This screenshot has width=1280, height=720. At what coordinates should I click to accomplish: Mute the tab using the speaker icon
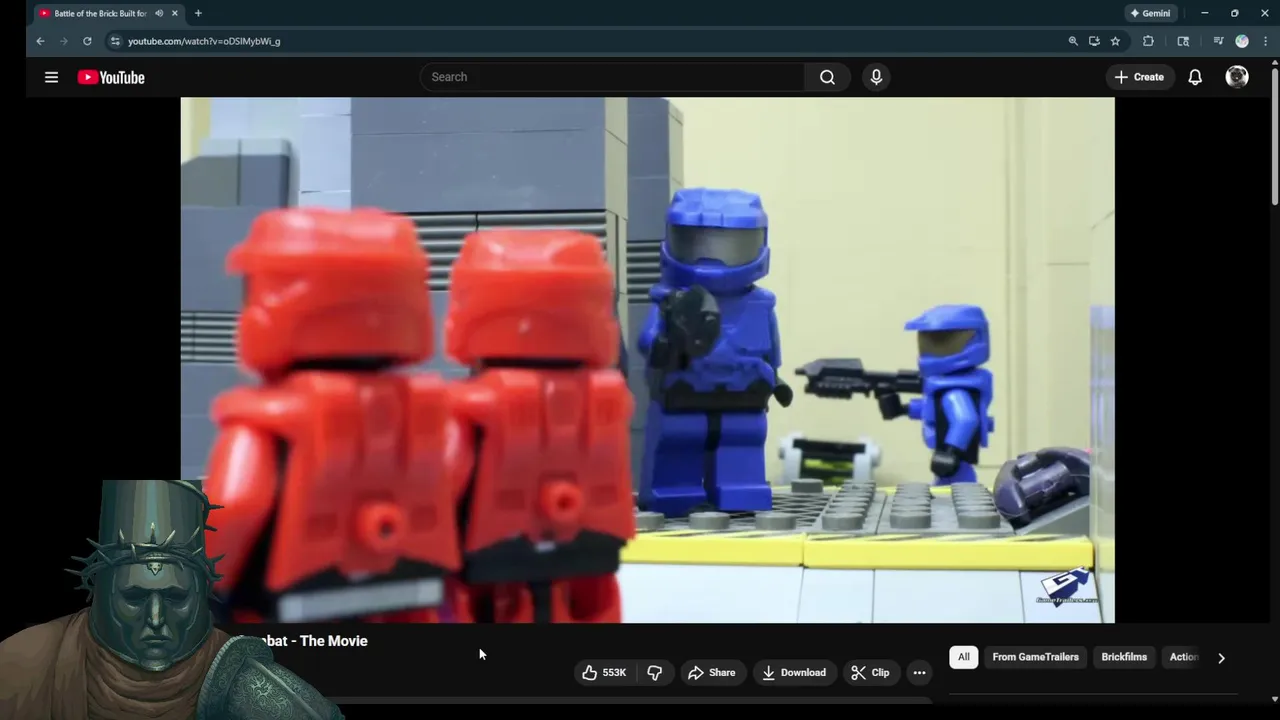click(159, 13)
